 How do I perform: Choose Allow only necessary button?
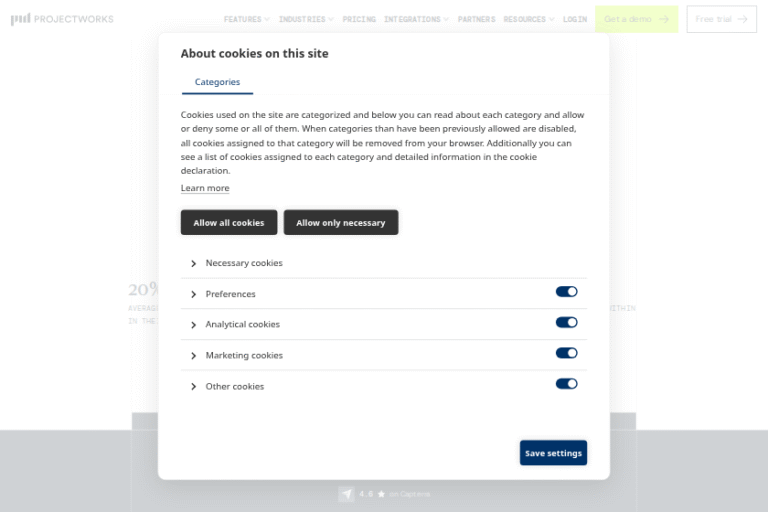pyautogui.click(x=341, y=223)
